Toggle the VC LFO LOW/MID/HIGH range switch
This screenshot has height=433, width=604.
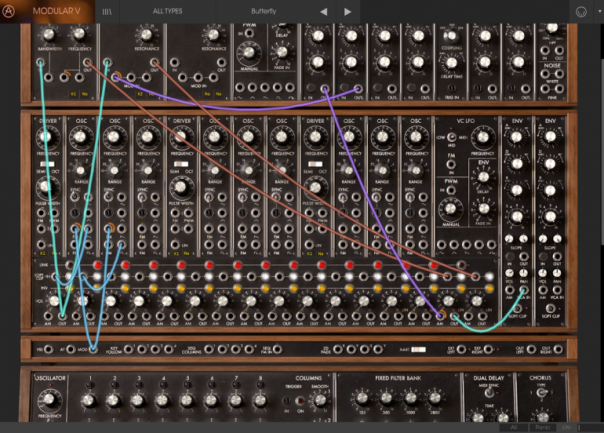coord(452,137)
